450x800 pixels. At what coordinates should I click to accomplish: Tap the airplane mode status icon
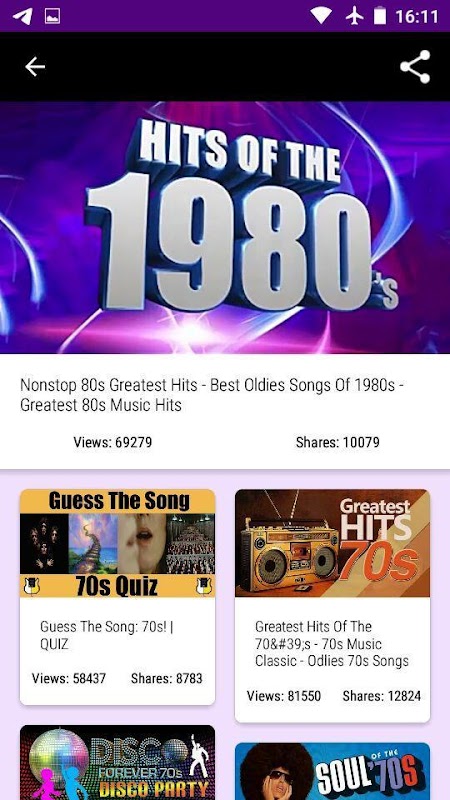point(354,16)
